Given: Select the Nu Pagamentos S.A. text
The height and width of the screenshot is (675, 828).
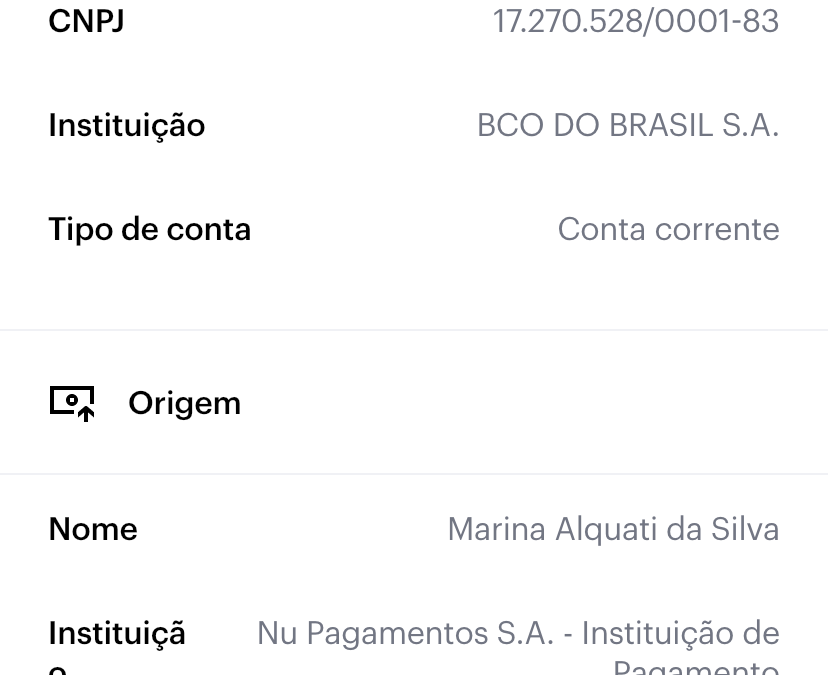Looking at the screenshot, I should 406,633.
